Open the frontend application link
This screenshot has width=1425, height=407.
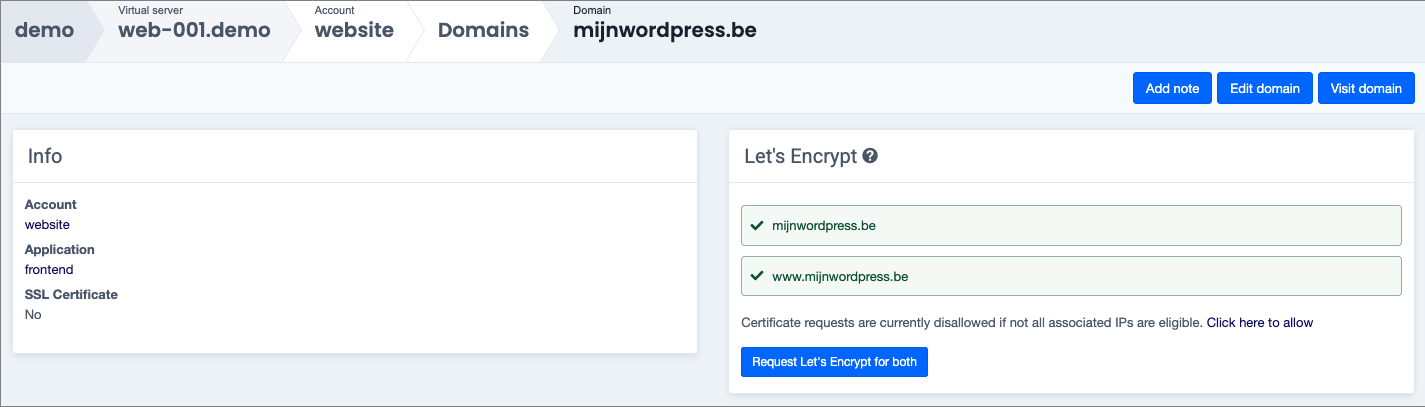pyautogui.click(x=49, y=270)
